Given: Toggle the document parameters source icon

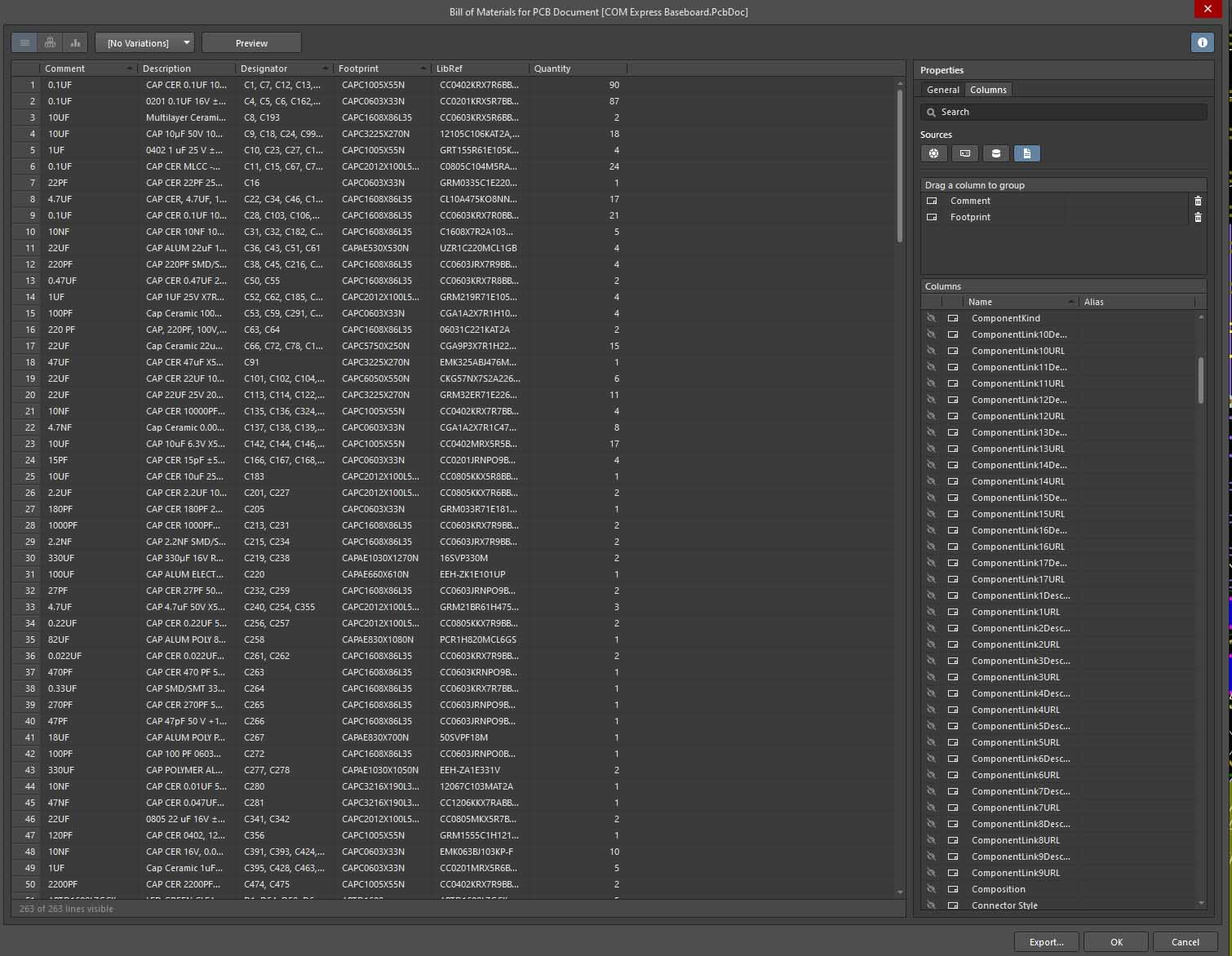Looking at the screenshot, I should [x=1026, y=153].
